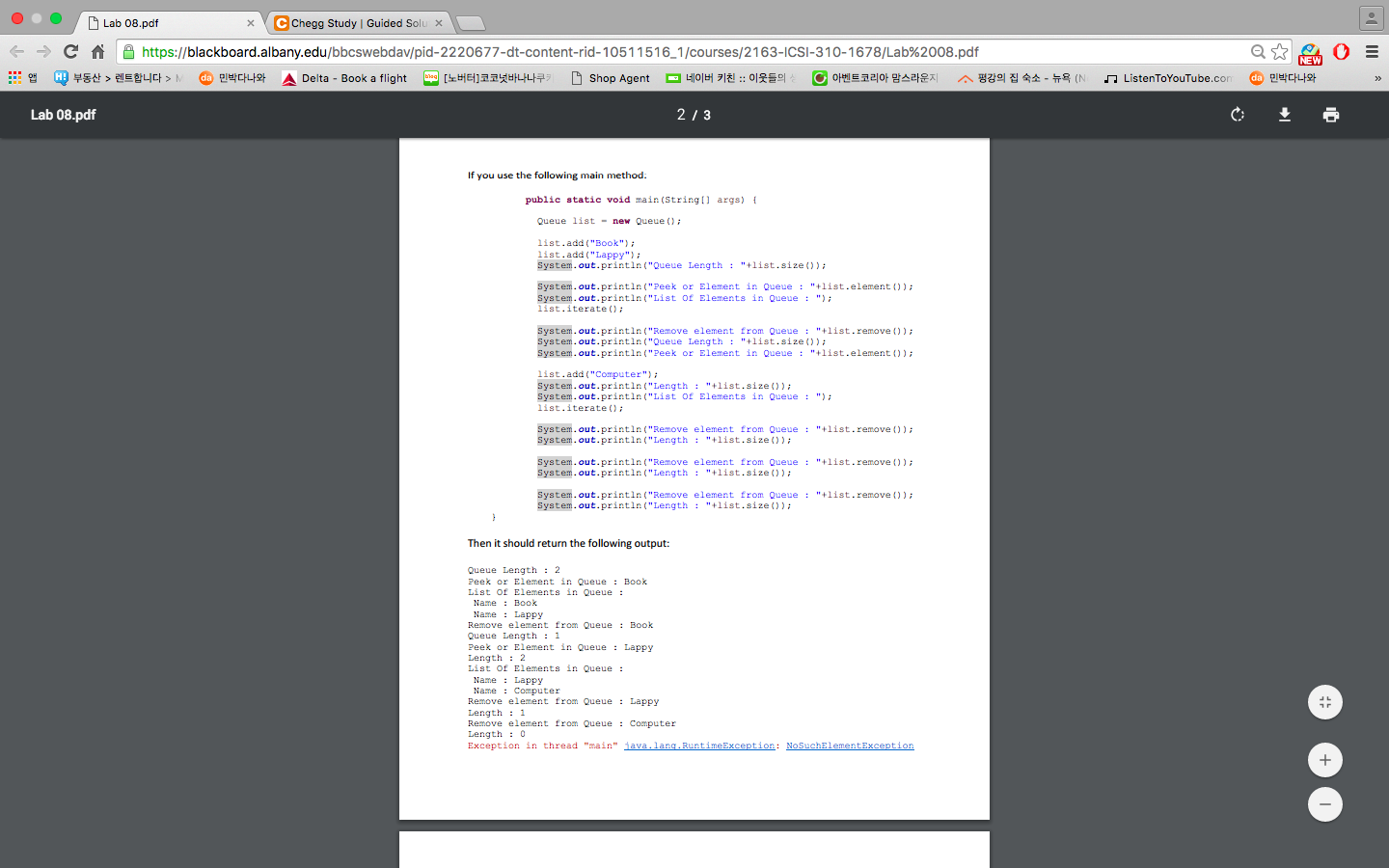Image resolution: width=1389 pixels, height=868 pixels.
Task: Rotate the PDF document
Action: point(1238,114)
